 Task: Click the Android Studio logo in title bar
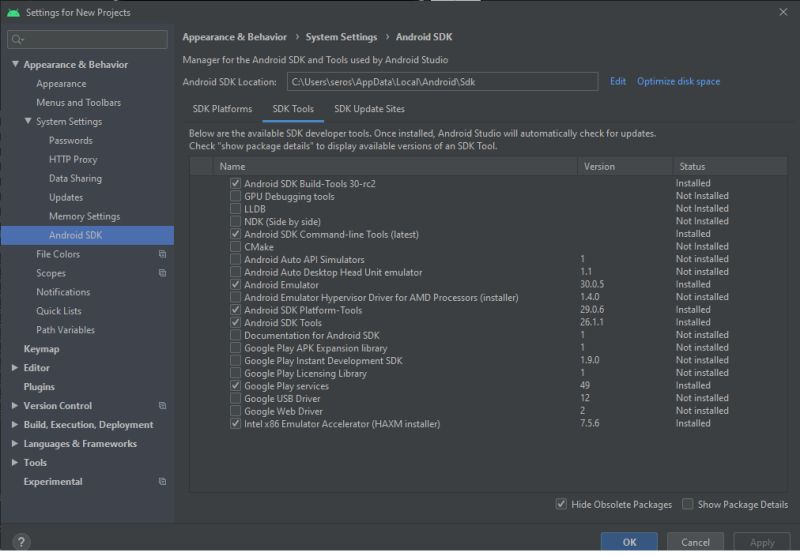[13, 12]
